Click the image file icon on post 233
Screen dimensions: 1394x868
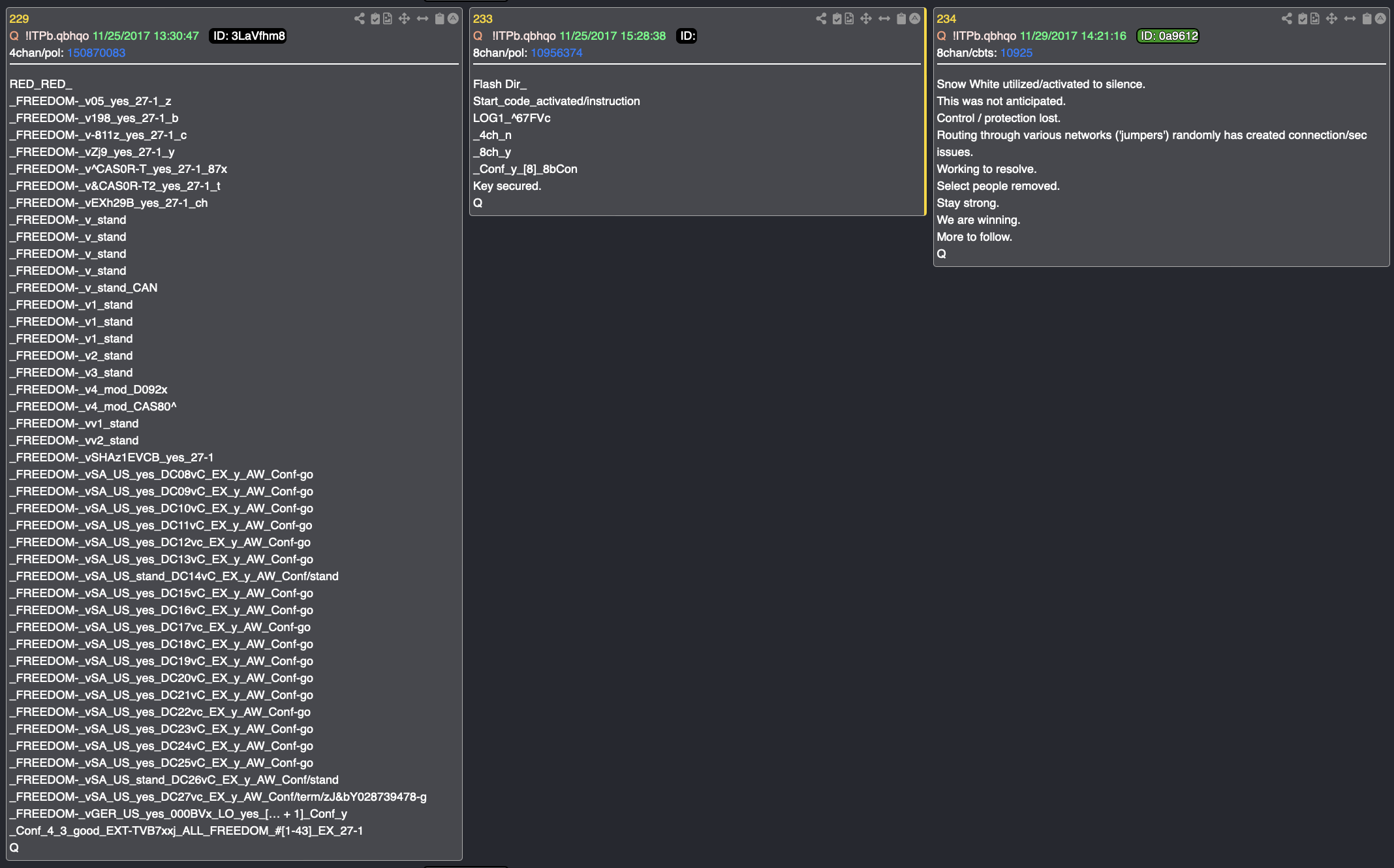(x=849, y=18)
